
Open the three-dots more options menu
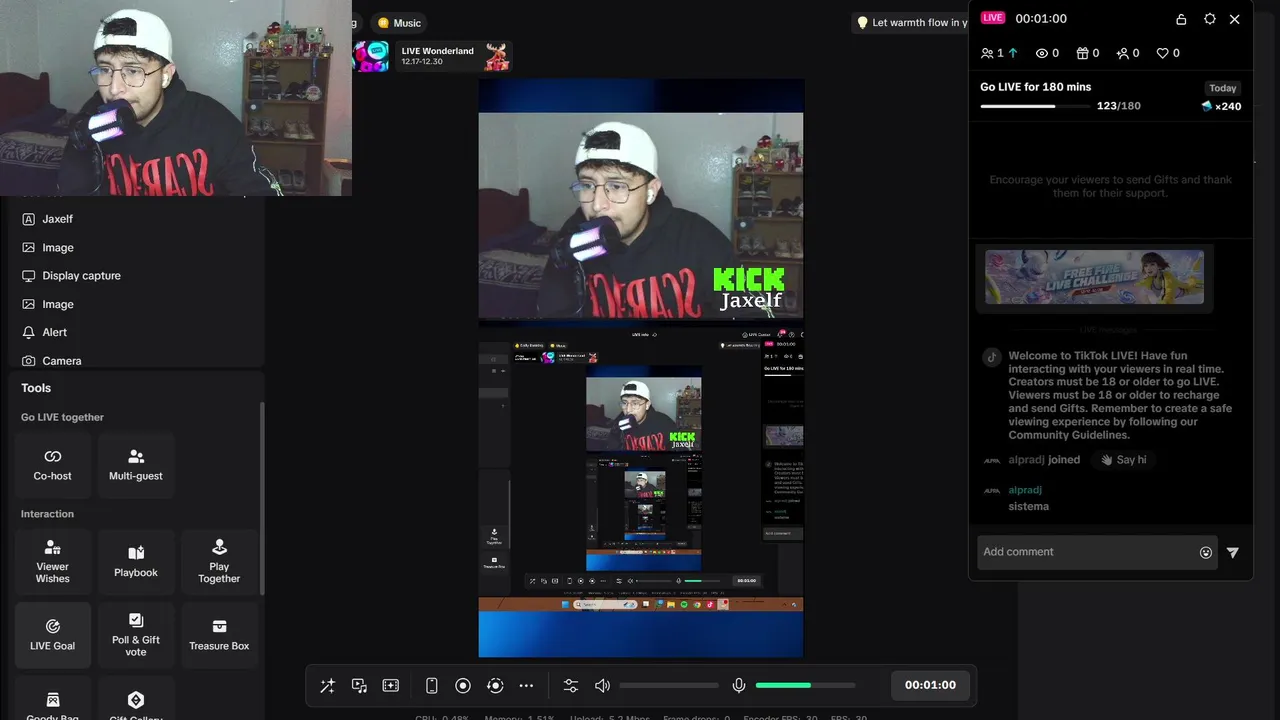click(x=526, y=686)
